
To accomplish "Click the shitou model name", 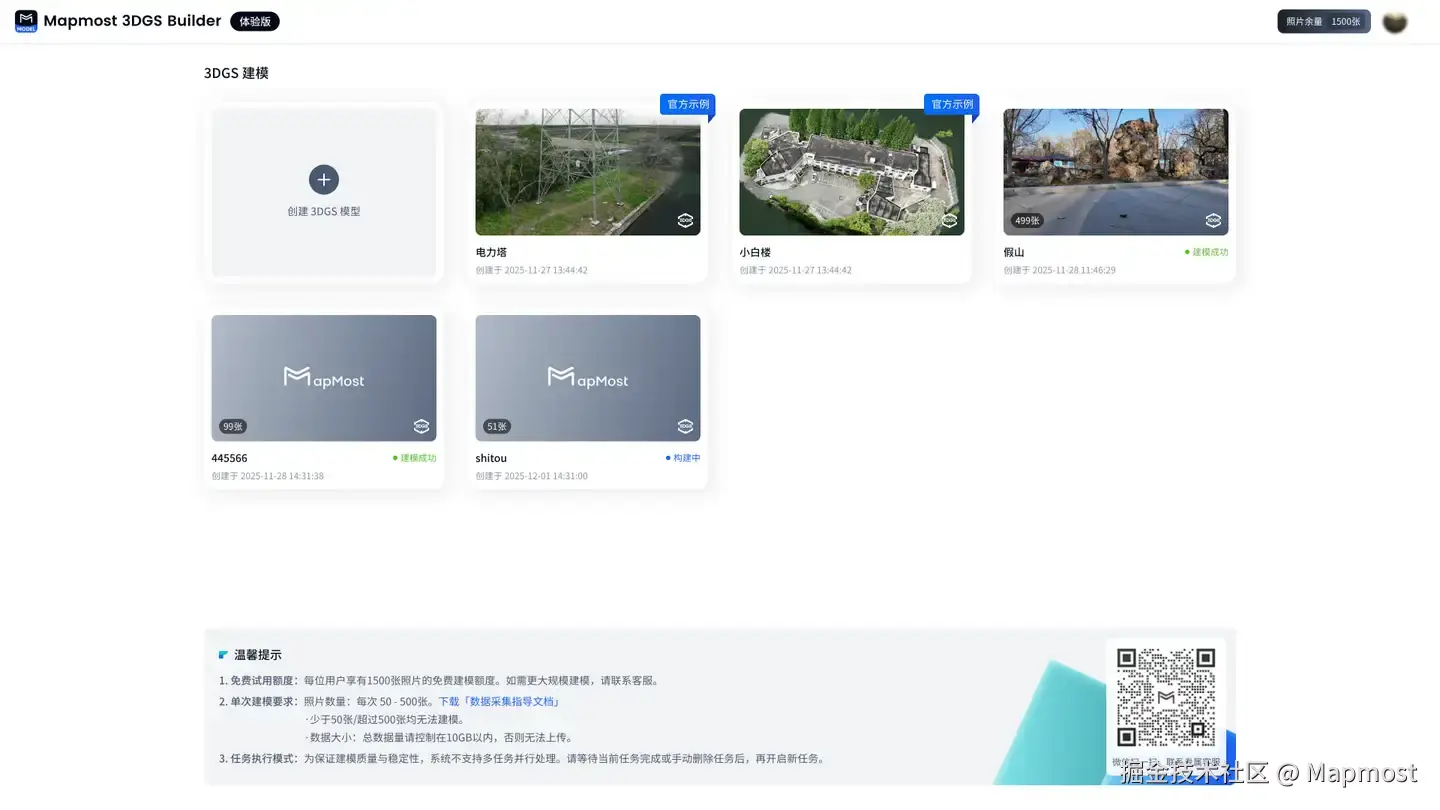I will pyautogui.click(x=491, y=458).
